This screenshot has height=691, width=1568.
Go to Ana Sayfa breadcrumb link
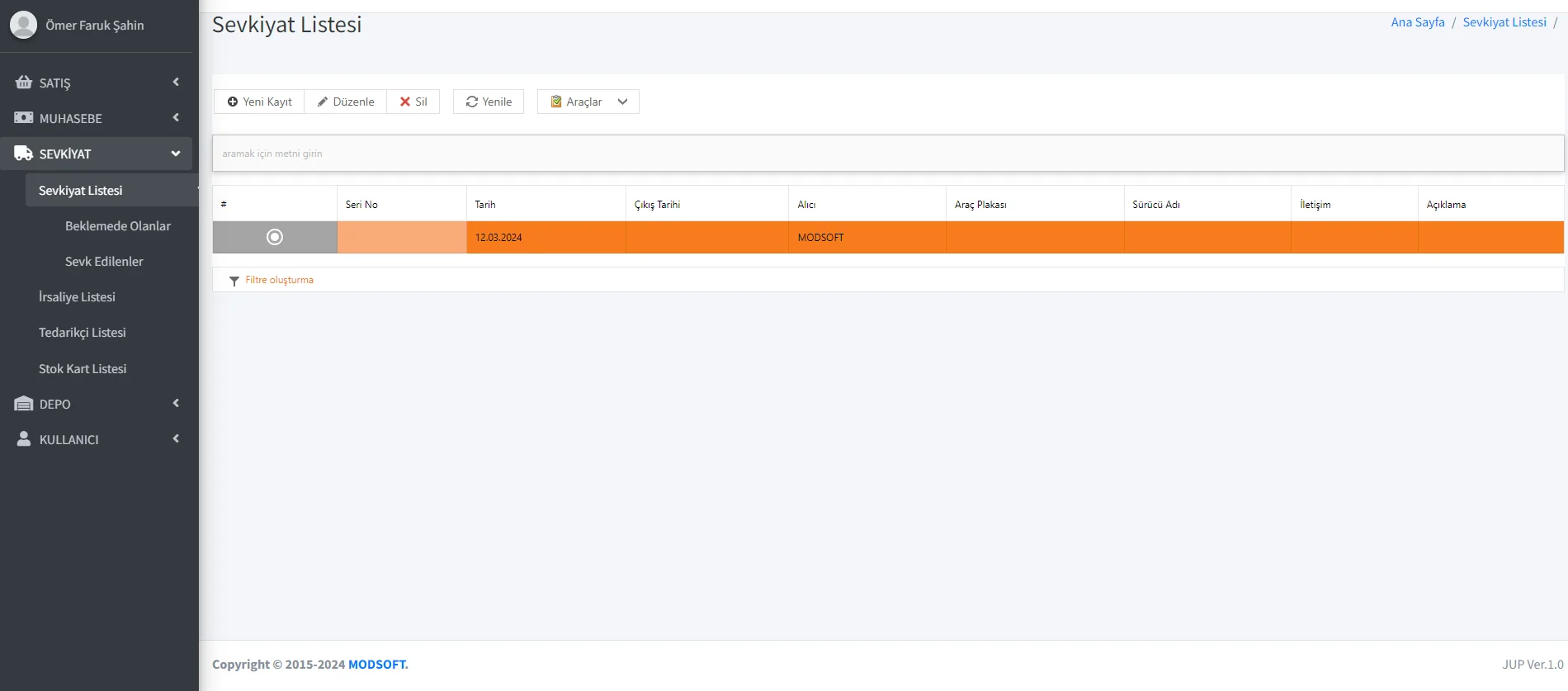coord(1418,22)
